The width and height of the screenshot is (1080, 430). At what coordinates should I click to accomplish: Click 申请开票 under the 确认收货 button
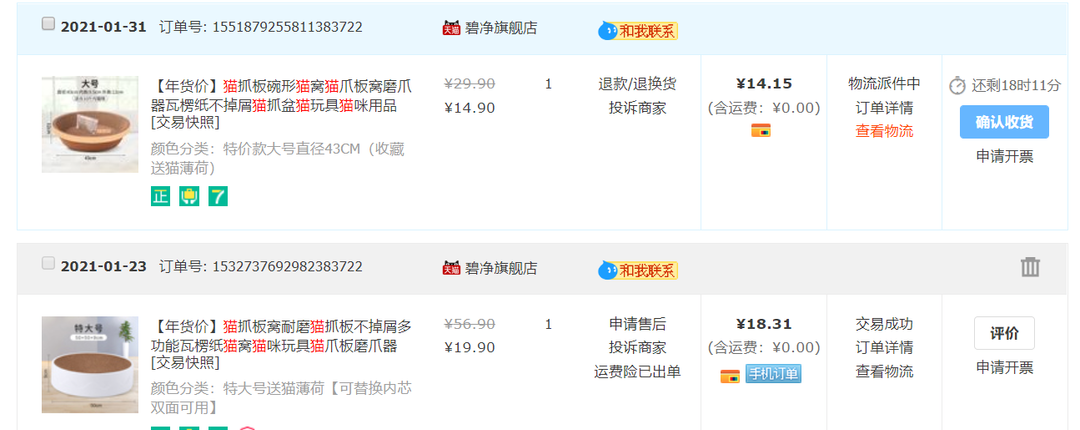pyautogui.click(x=1004, y=156)
